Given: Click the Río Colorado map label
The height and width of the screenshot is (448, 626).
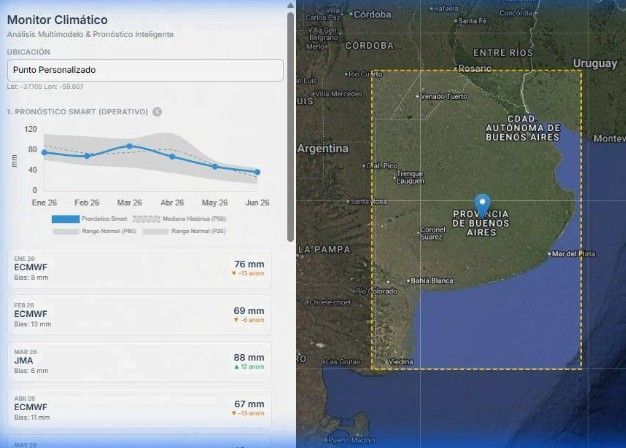Looking at the screenshot, I should tap(378, 291).
